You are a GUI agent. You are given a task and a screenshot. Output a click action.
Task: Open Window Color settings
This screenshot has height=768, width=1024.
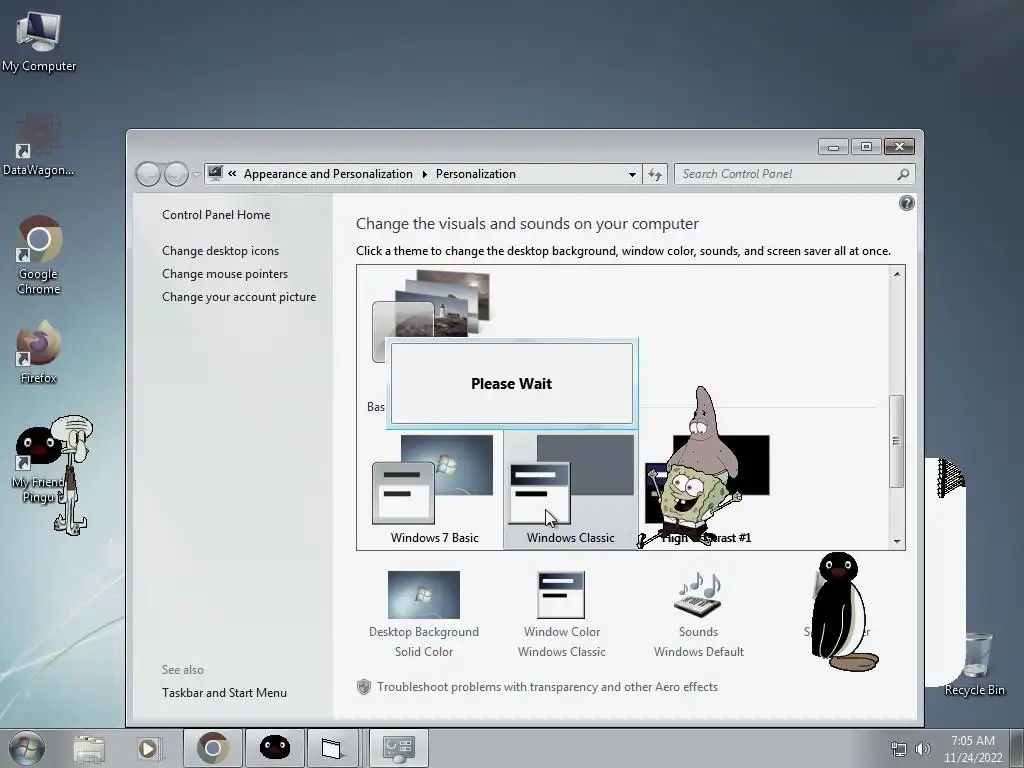coord(562,614)
